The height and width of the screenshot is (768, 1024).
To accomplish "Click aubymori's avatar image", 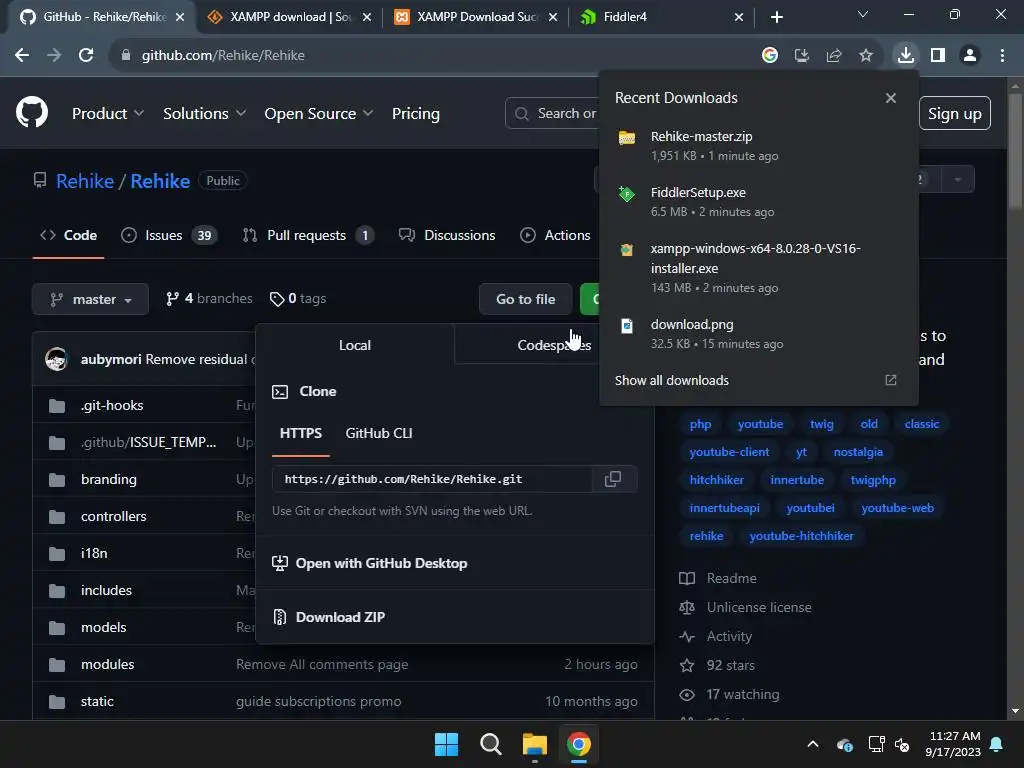I will [x=57, y=359].
